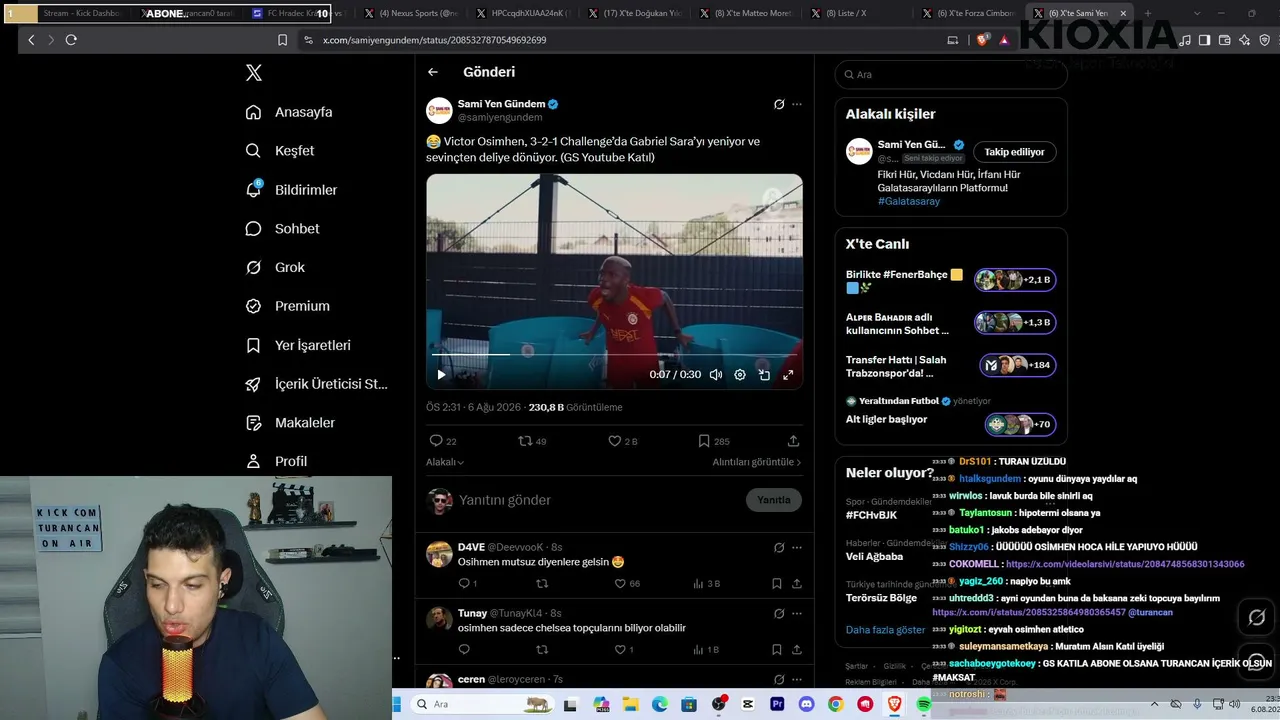Viewport: 1280px width, 720px height.
Task: Open Grok icon on Tunay's reply
Action: click(x=779, y=613)
